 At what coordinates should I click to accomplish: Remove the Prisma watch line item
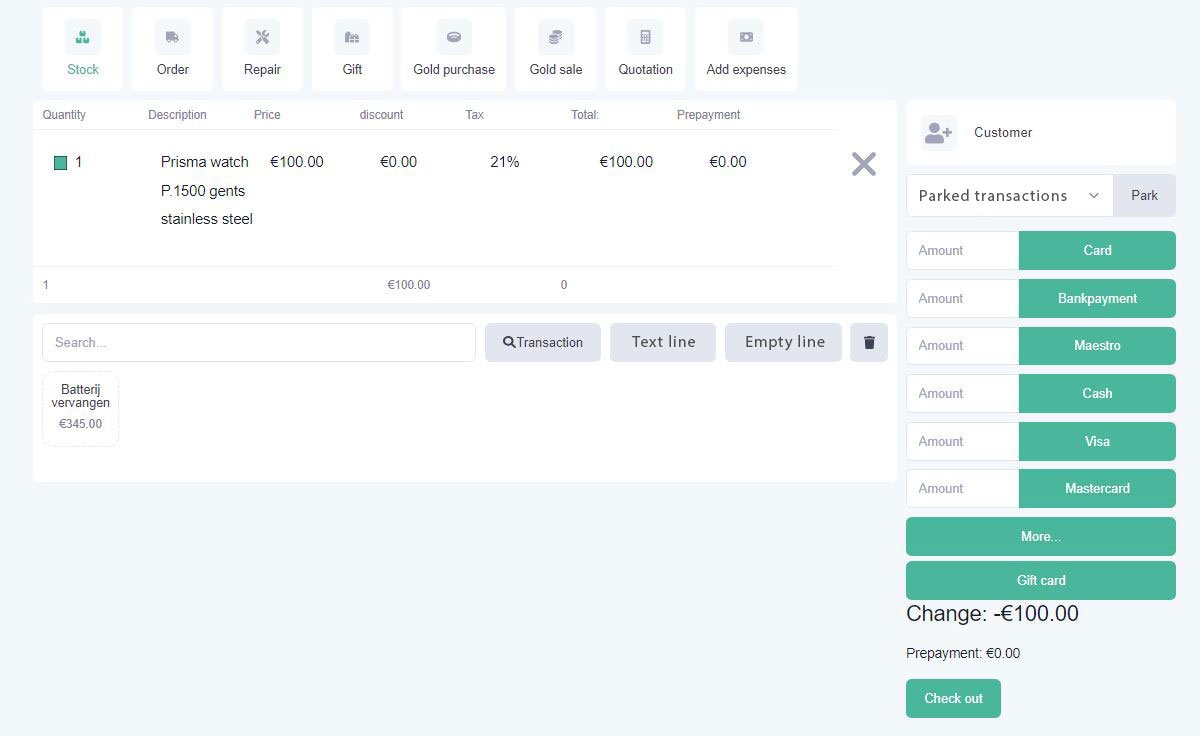pyautogui.click(x=863, y=164)
